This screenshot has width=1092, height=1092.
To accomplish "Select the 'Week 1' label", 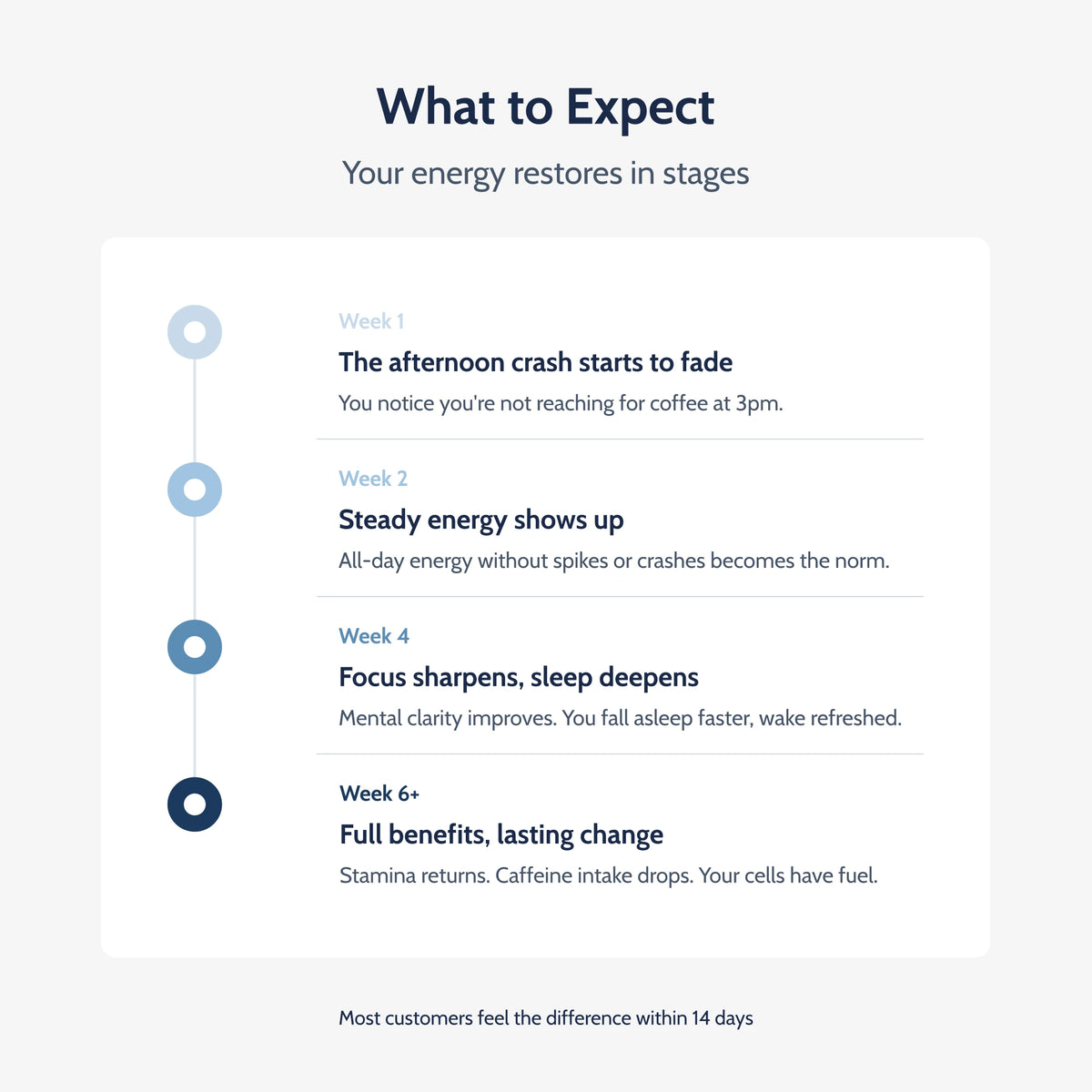I will pos(371,321).
